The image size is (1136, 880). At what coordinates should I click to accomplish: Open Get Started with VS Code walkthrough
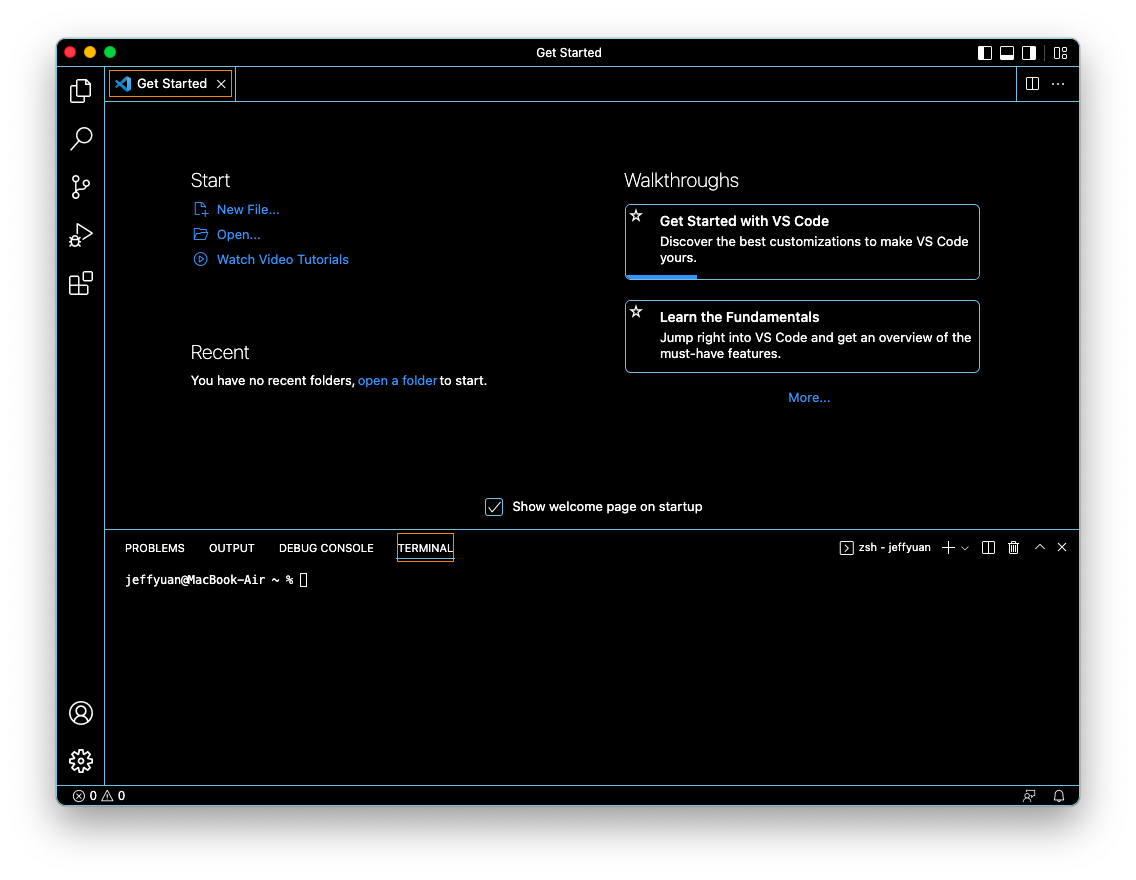tap(802, 242)
